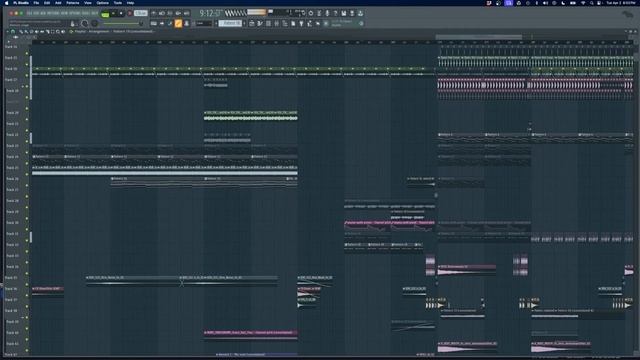Mute Track 14 using its green dot
Image resolution: width=640 pixels, height=360 pixels.
(27, 53)
